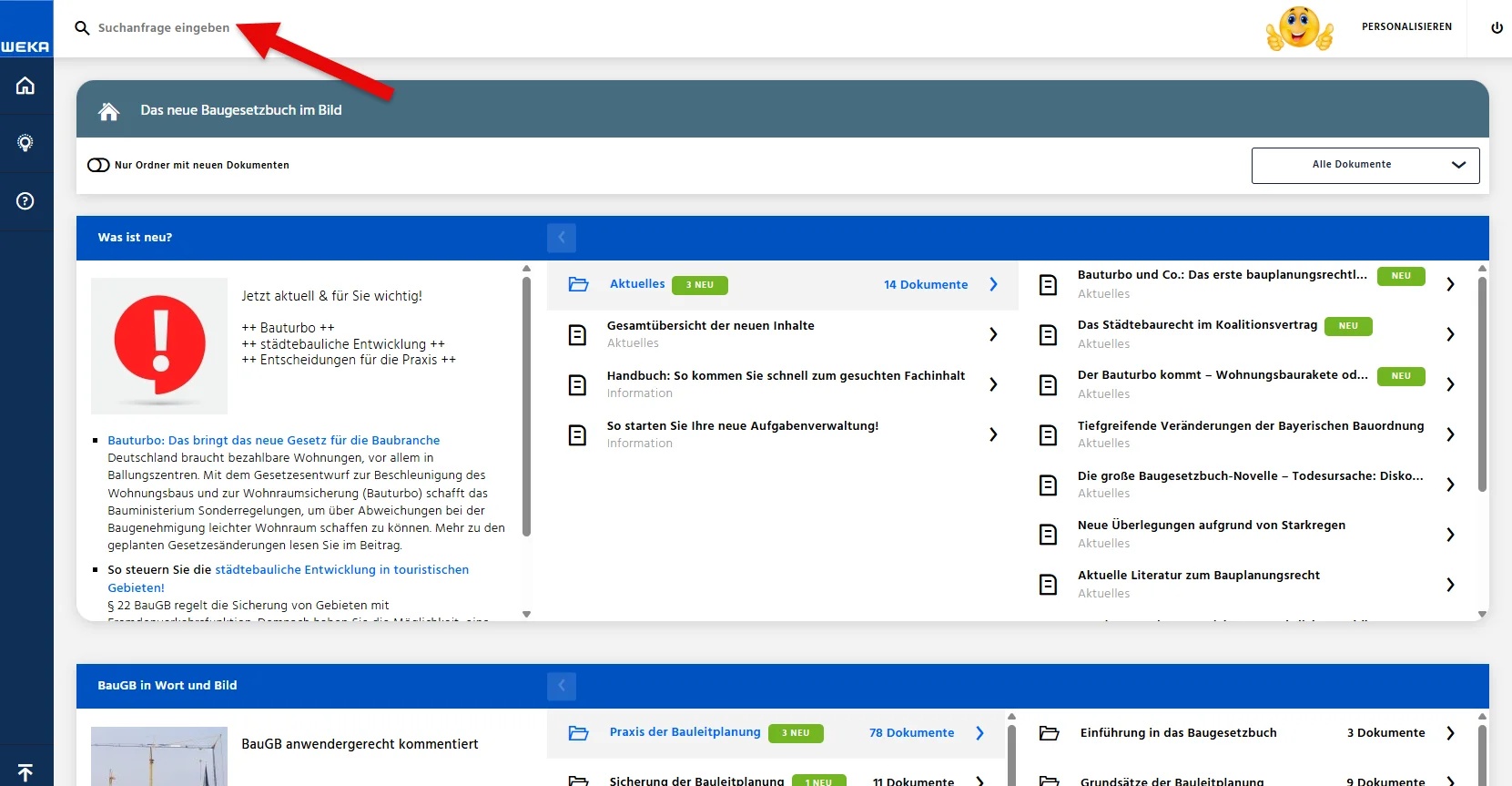Open the 'Alle Dokumente' dropdown
Image resolution: width=1512 pixels, height=786 pixels.
pos(1365,165)
